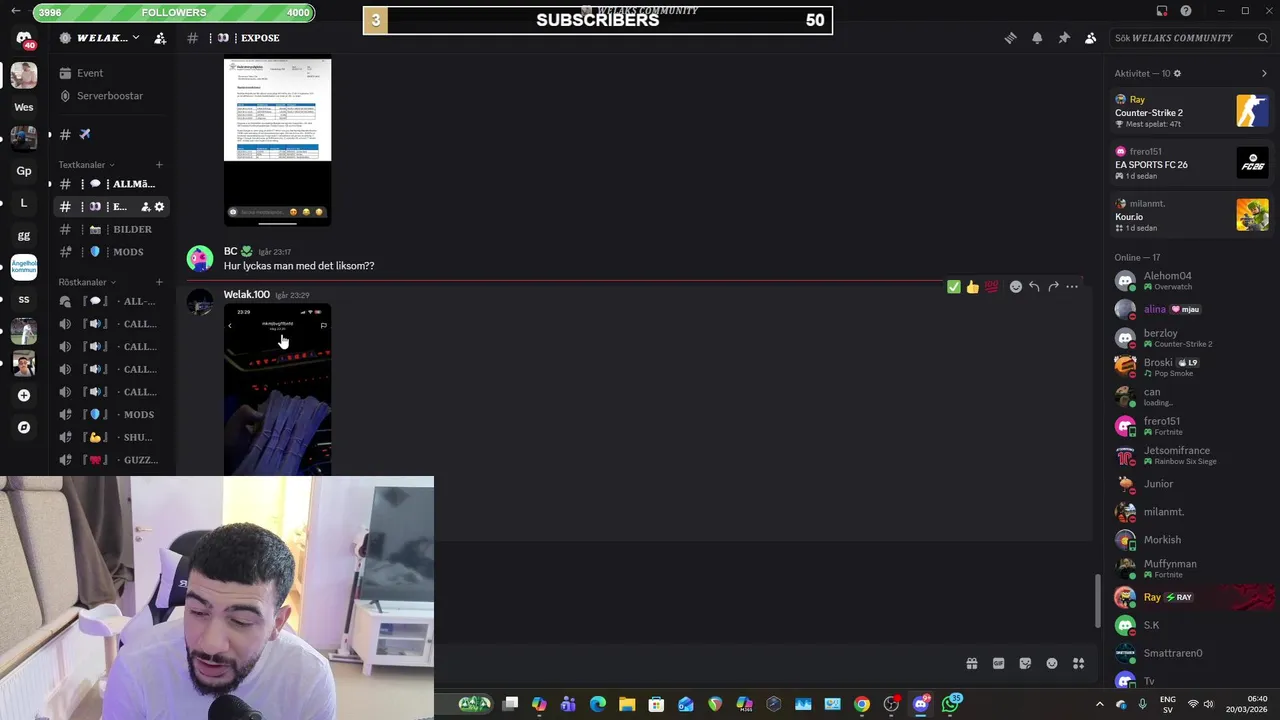Viewport: 1280px width, 720px height.
Task: Open the member Muffynman
Action: pos(1192,568)
